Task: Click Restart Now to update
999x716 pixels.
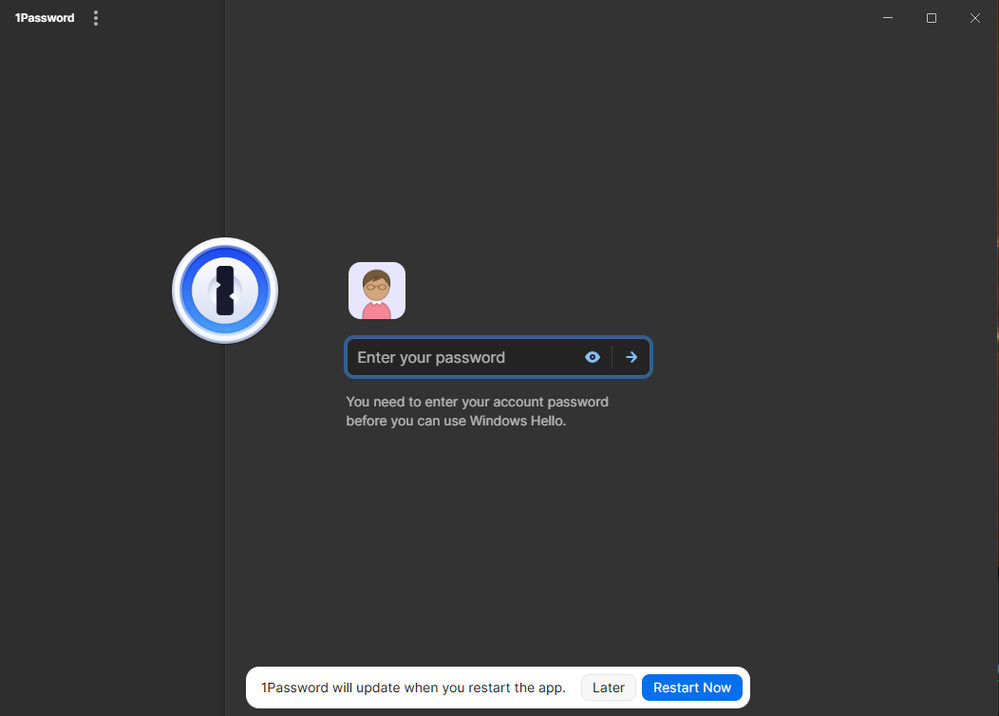Action: click(x=692, y=687)
